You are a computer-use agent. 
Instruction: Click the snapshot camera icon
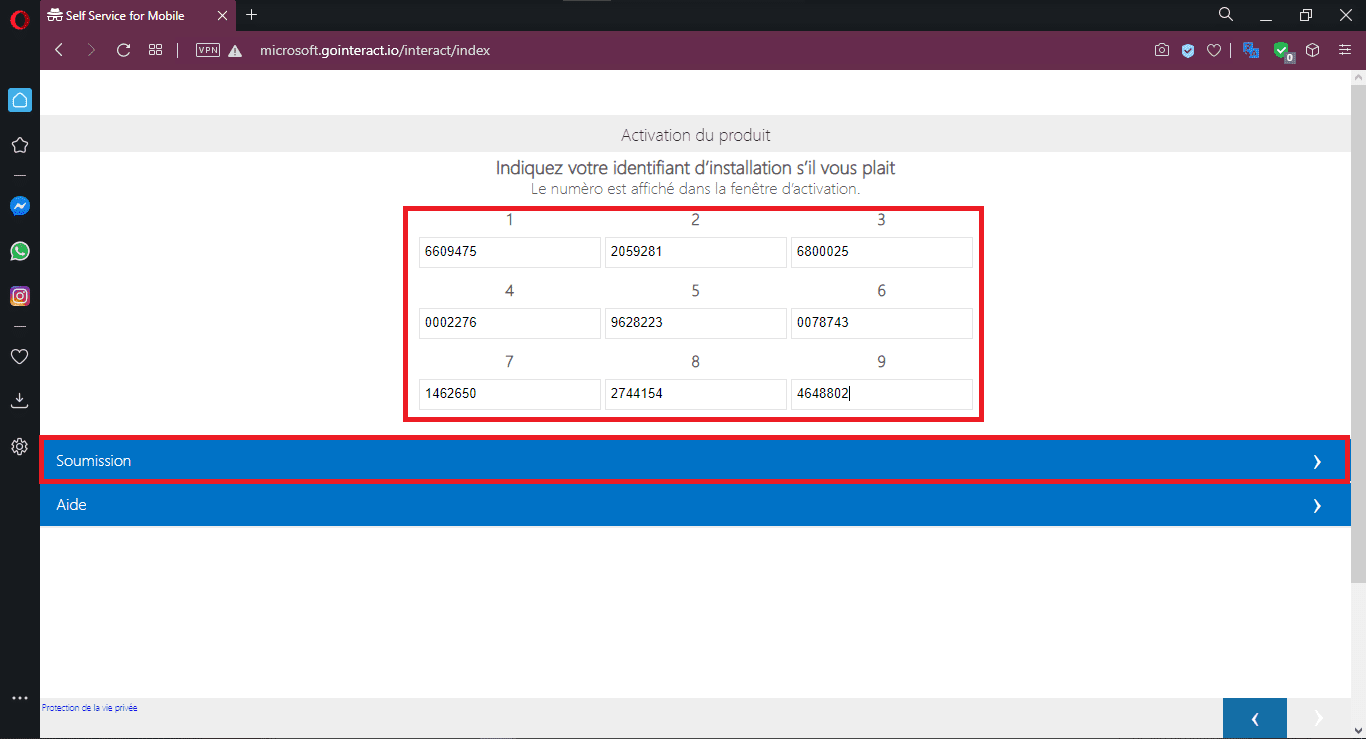tap(1161, 50)
